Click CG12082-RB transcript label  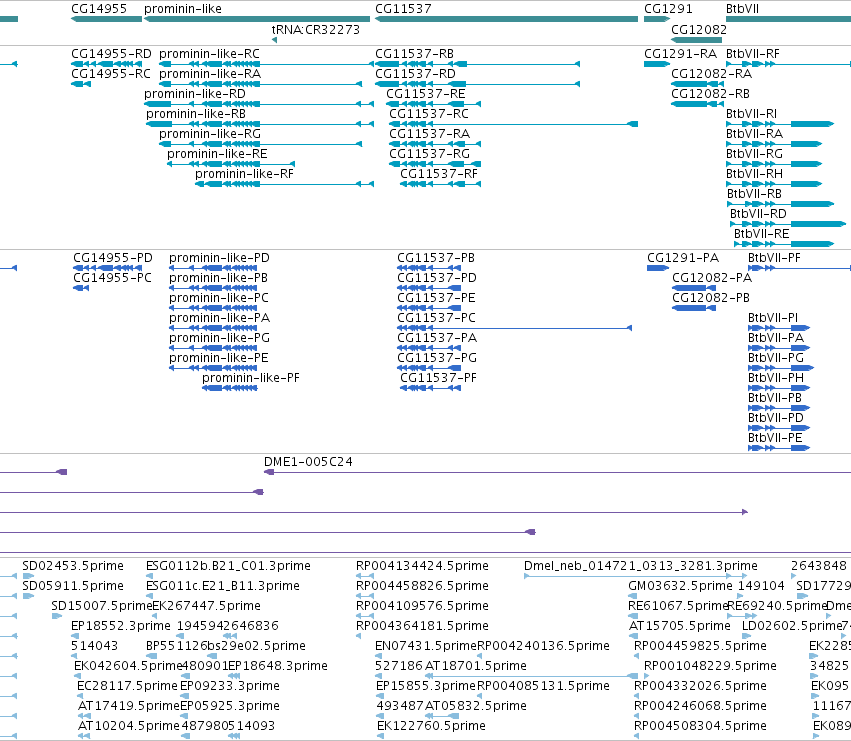click(x=710, y=94)
